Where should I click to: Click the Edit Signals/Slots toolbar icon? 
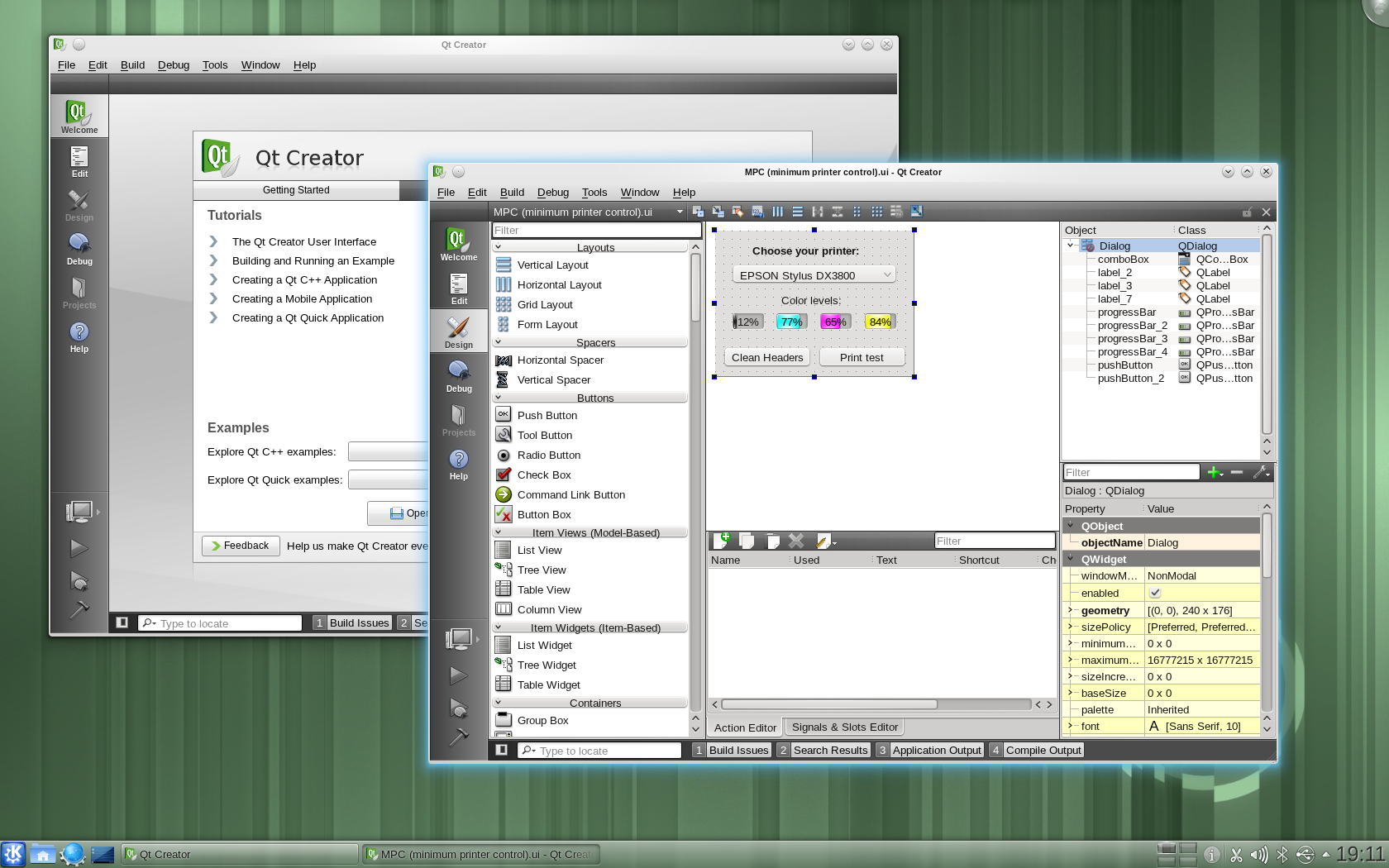coord(718,212)
